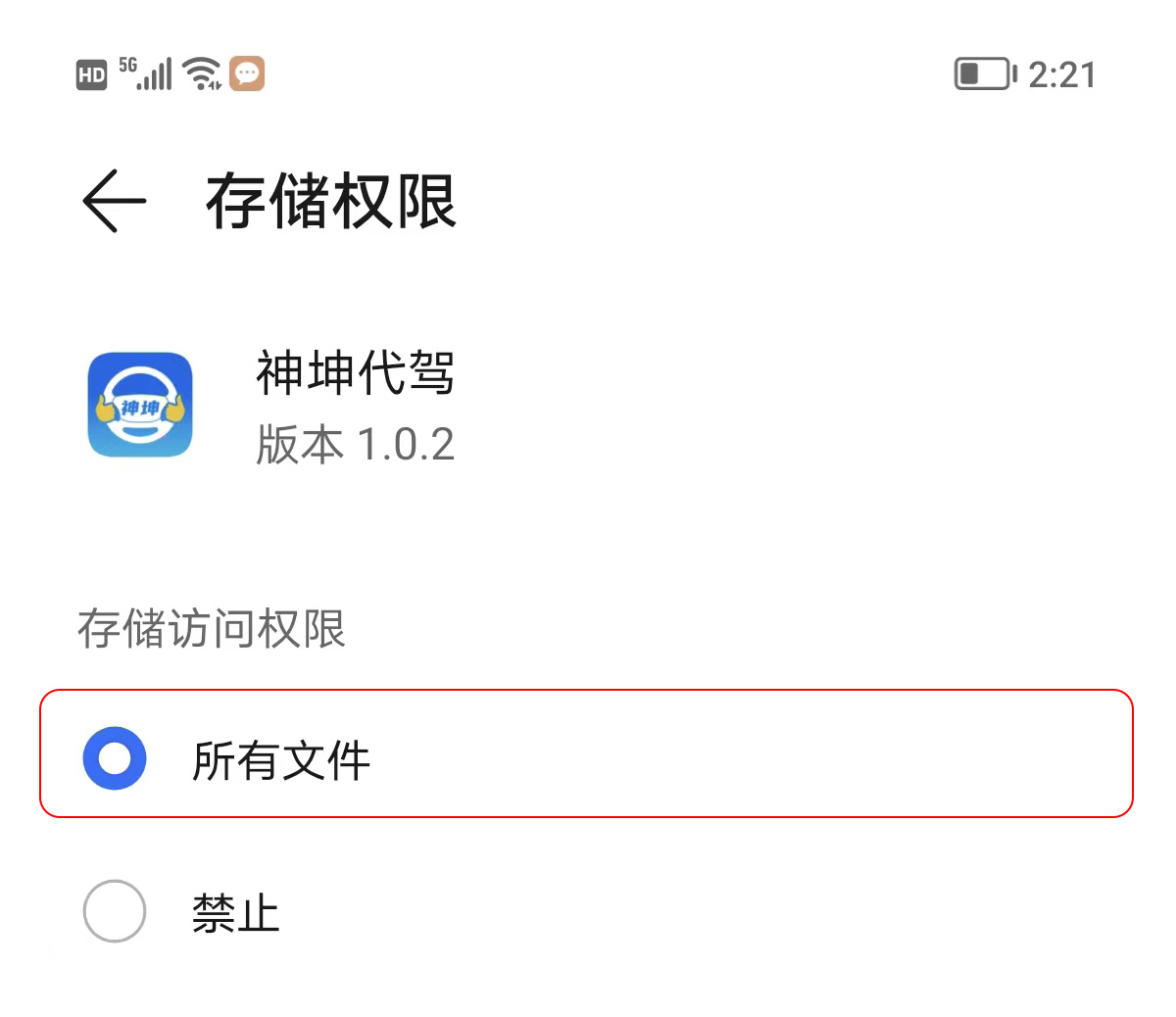1176x1017 pixels.
Task: Tap the 存储权限 page title
Action: tap(331, 202)
